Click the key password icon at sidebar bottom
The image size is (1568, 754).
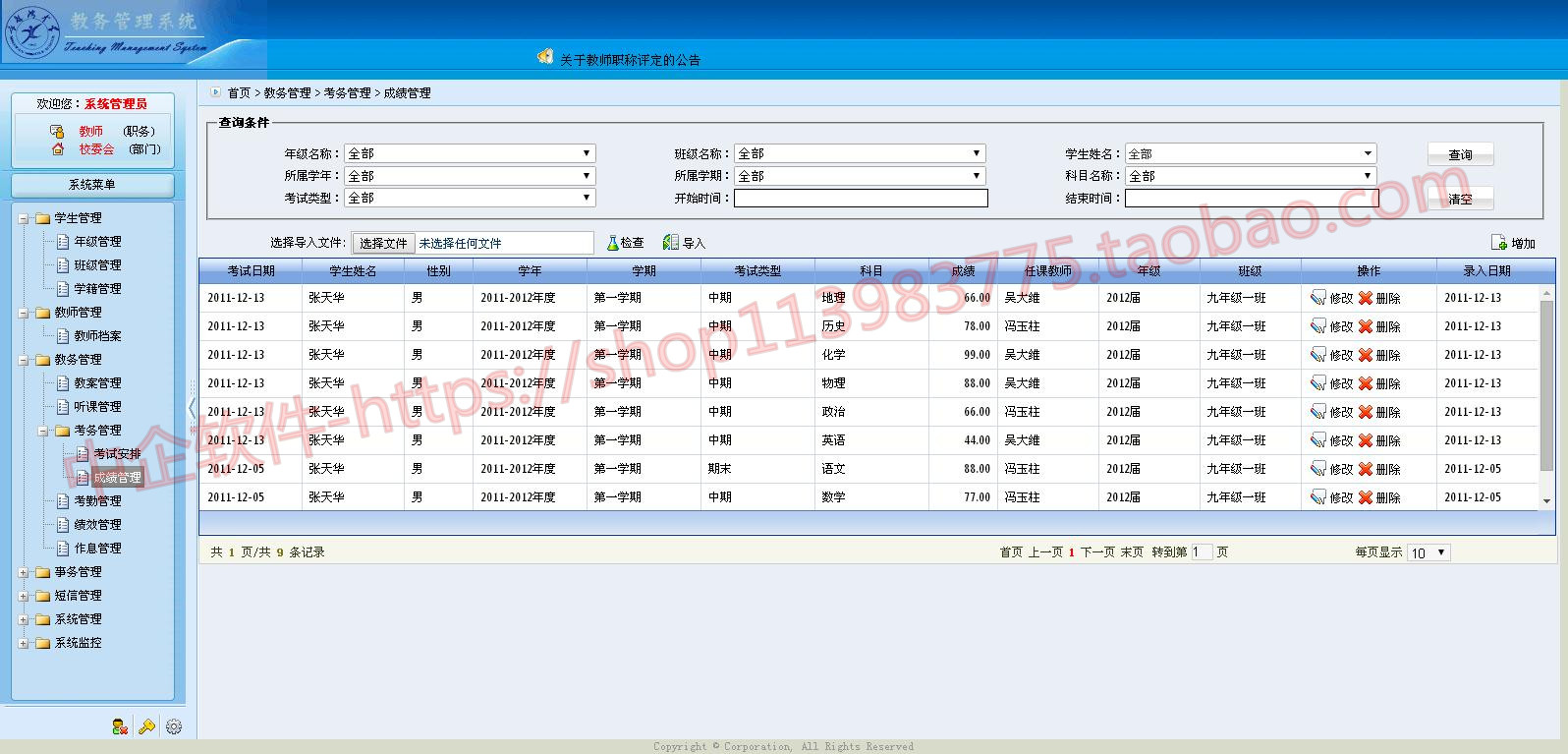(147, 726)
